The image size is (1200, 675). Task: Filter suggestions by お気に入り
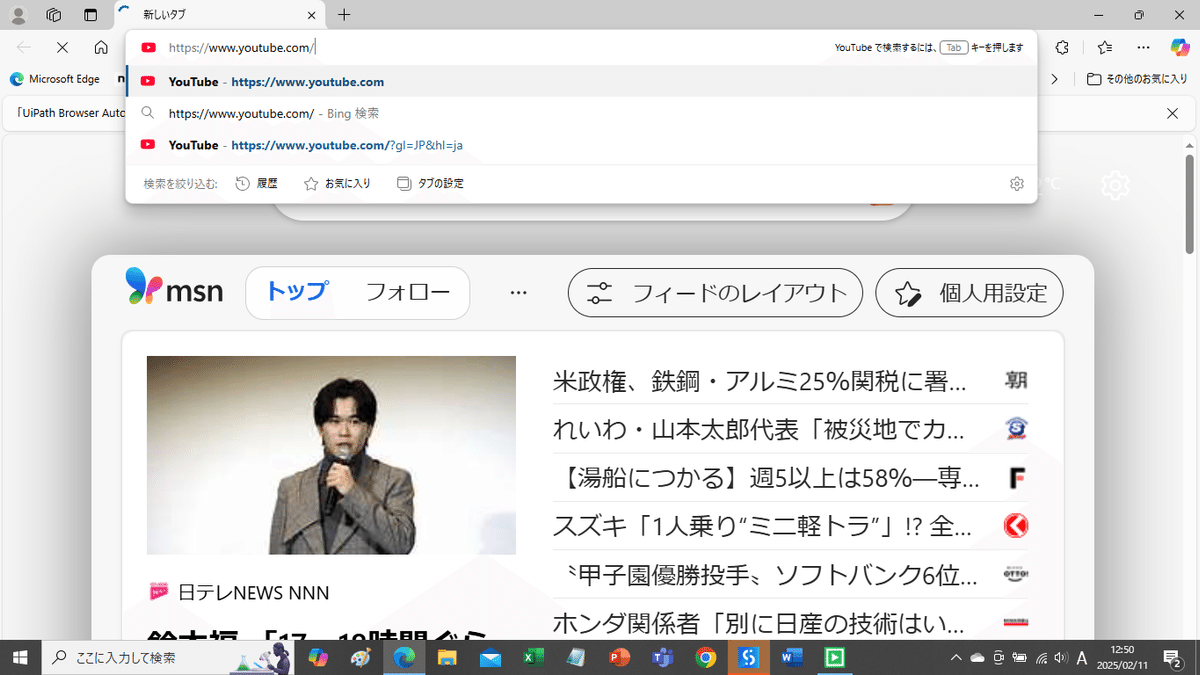(x=337, y=184)
